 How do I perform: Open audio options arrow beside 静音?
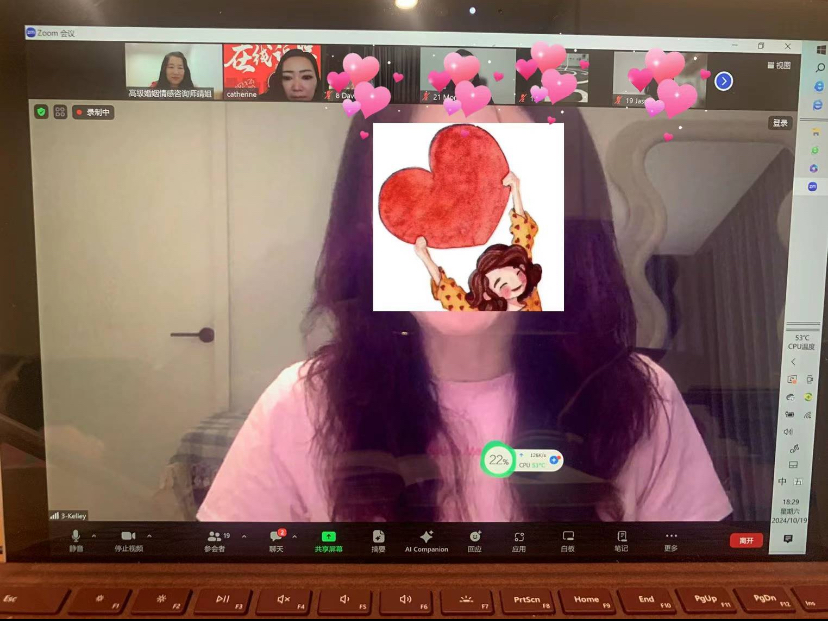pyautogui.click(x=94, y=536)
